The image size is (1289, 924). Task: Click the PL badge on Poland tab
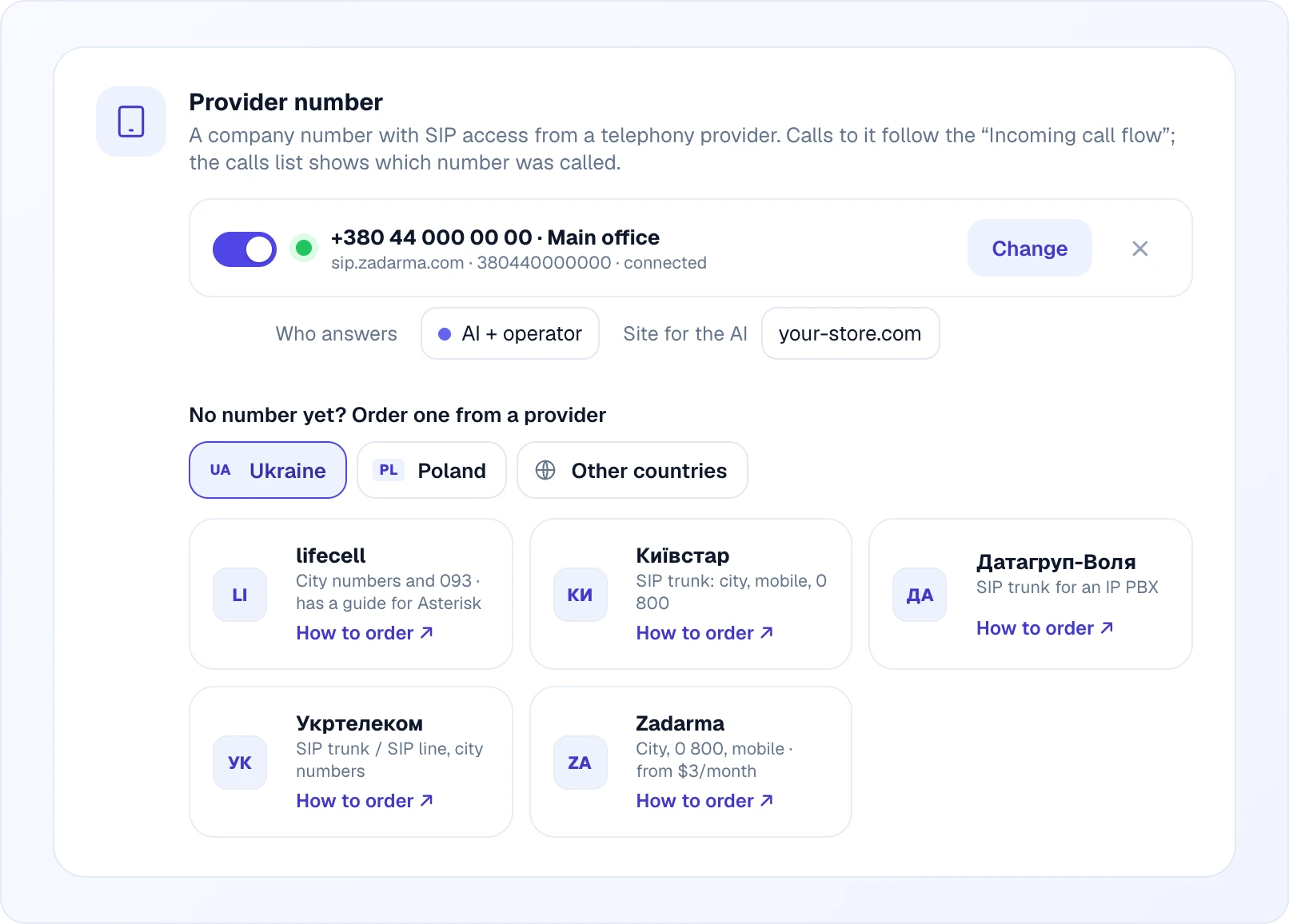pos(389,470)
